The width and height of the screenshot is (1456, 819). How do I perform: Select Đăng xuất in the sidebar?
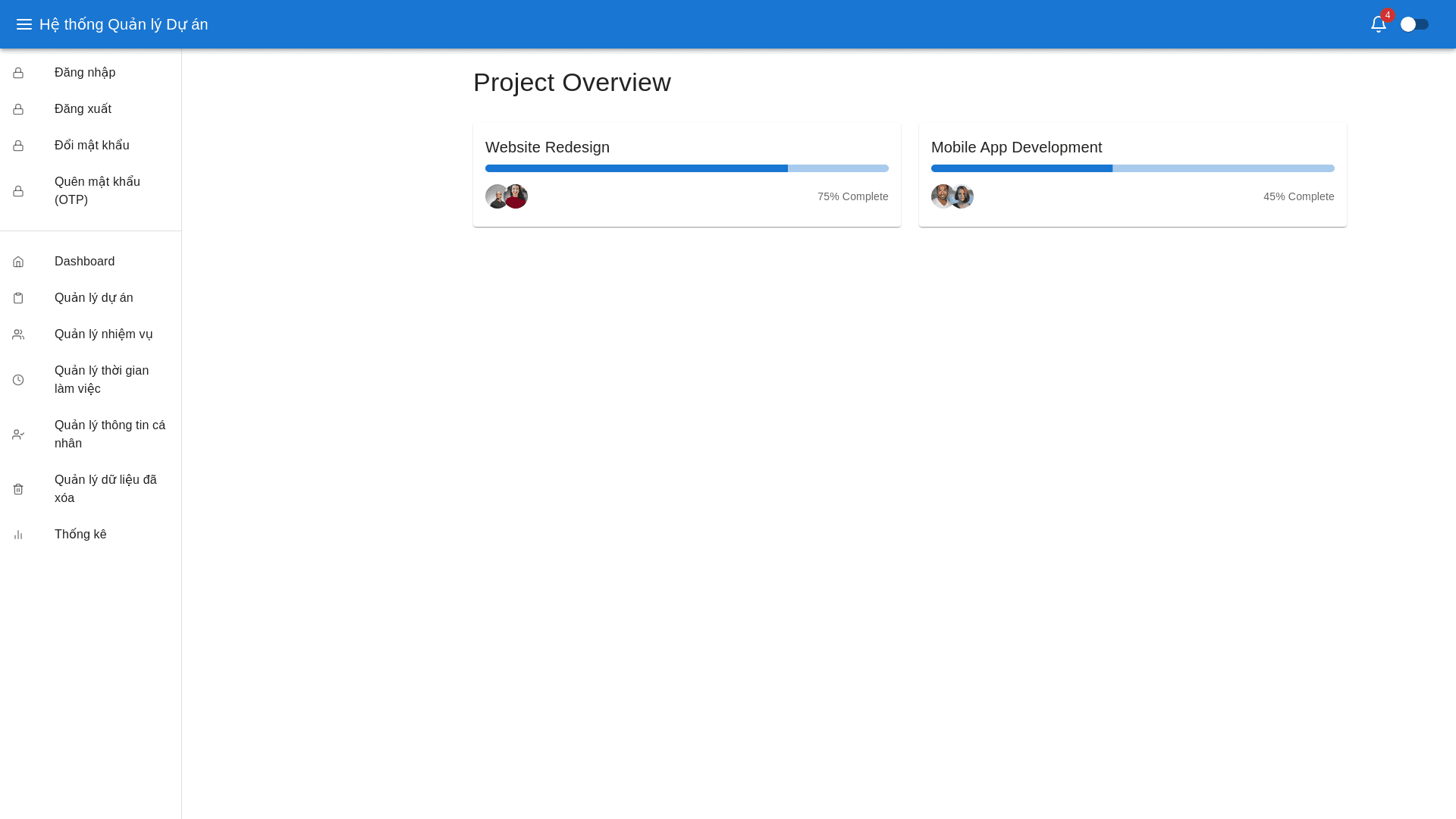click(x=83, y=109)
